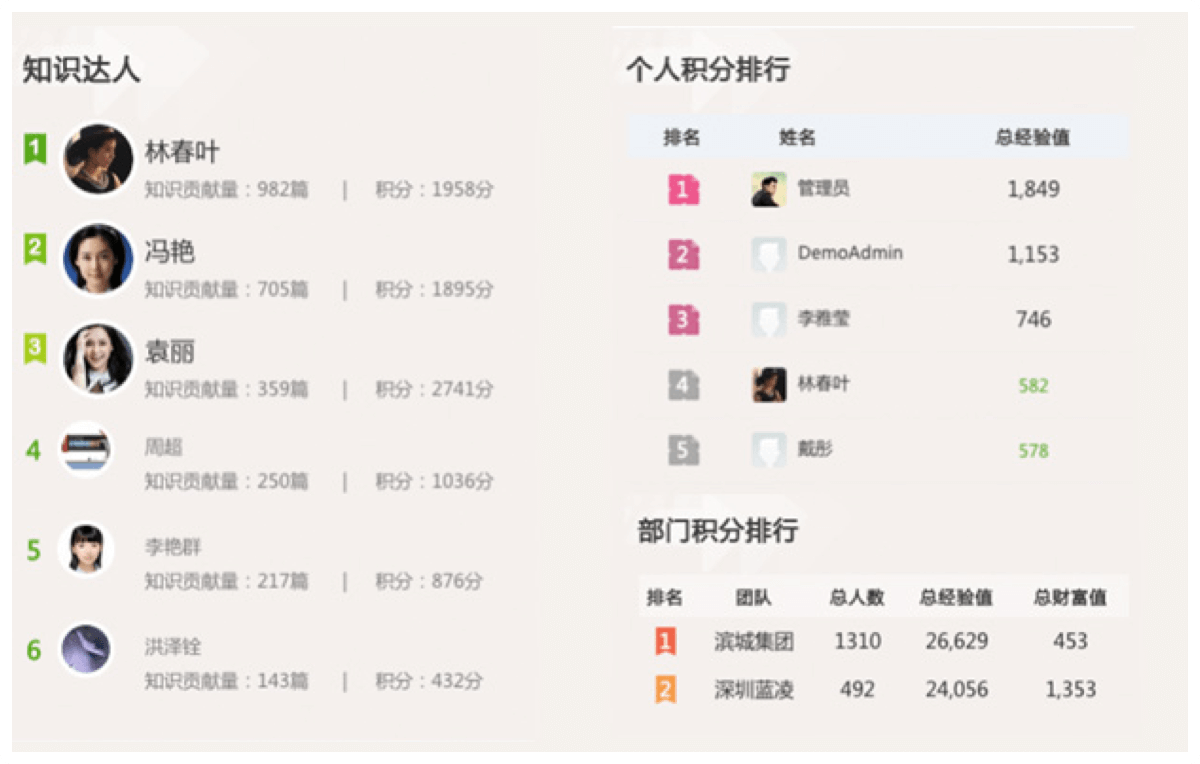Click 李雅莹's name in the ranking
The width and height of the screenshot is (1200, 764).
[x=823, y=319]
